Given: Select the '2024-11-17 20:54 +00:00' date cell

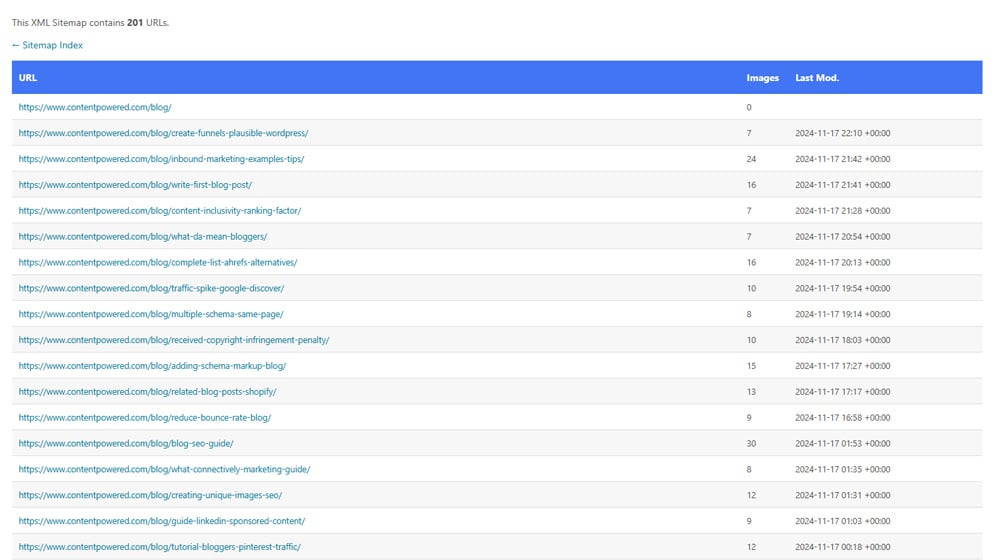Looking at the screenshot, I should pos(842,237).
